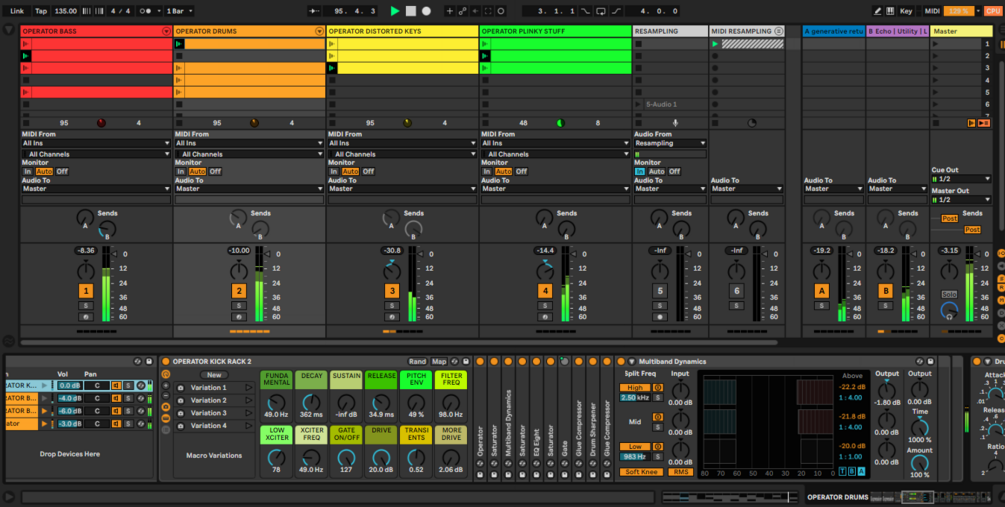Open All Channels dropdown on OPERATOR DRUMS
The width and height of the screenshot is (1005, 507).
[249, 154]
